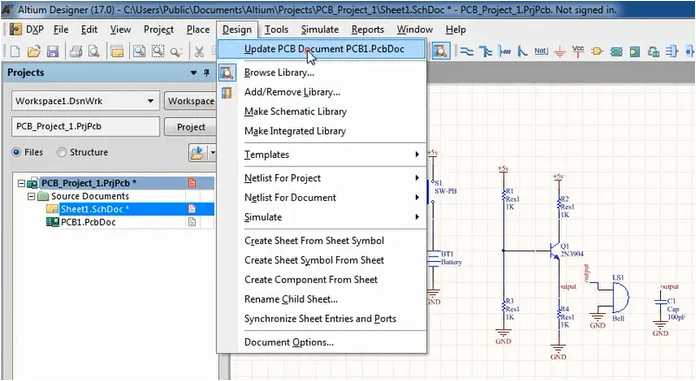Open dropdown arrow beside view options icon
This screenshot has height=381, width=696.
pos(213,153)
